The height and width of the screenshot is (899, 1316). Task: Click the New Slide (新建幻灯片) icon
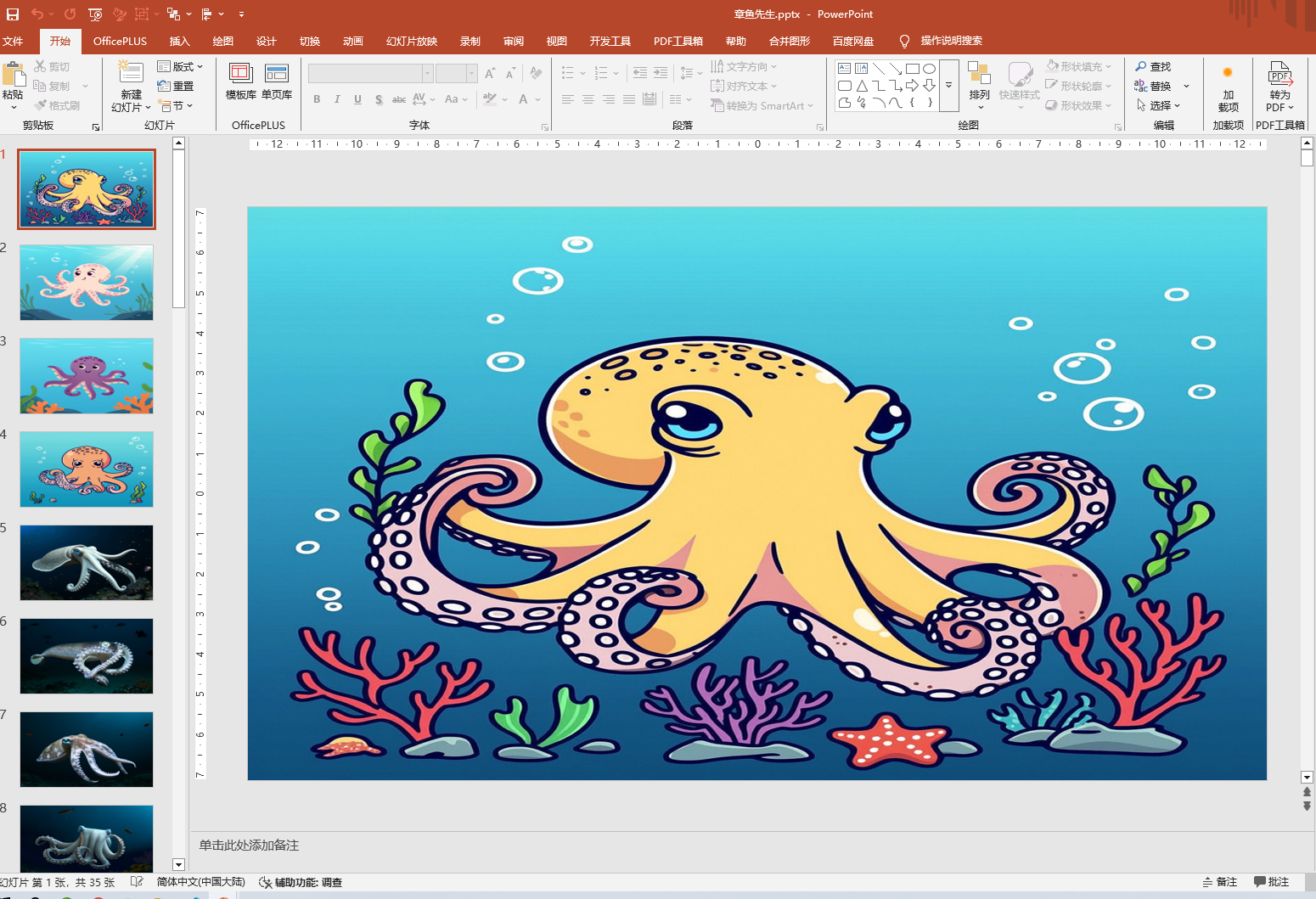(x=130, y=73)
